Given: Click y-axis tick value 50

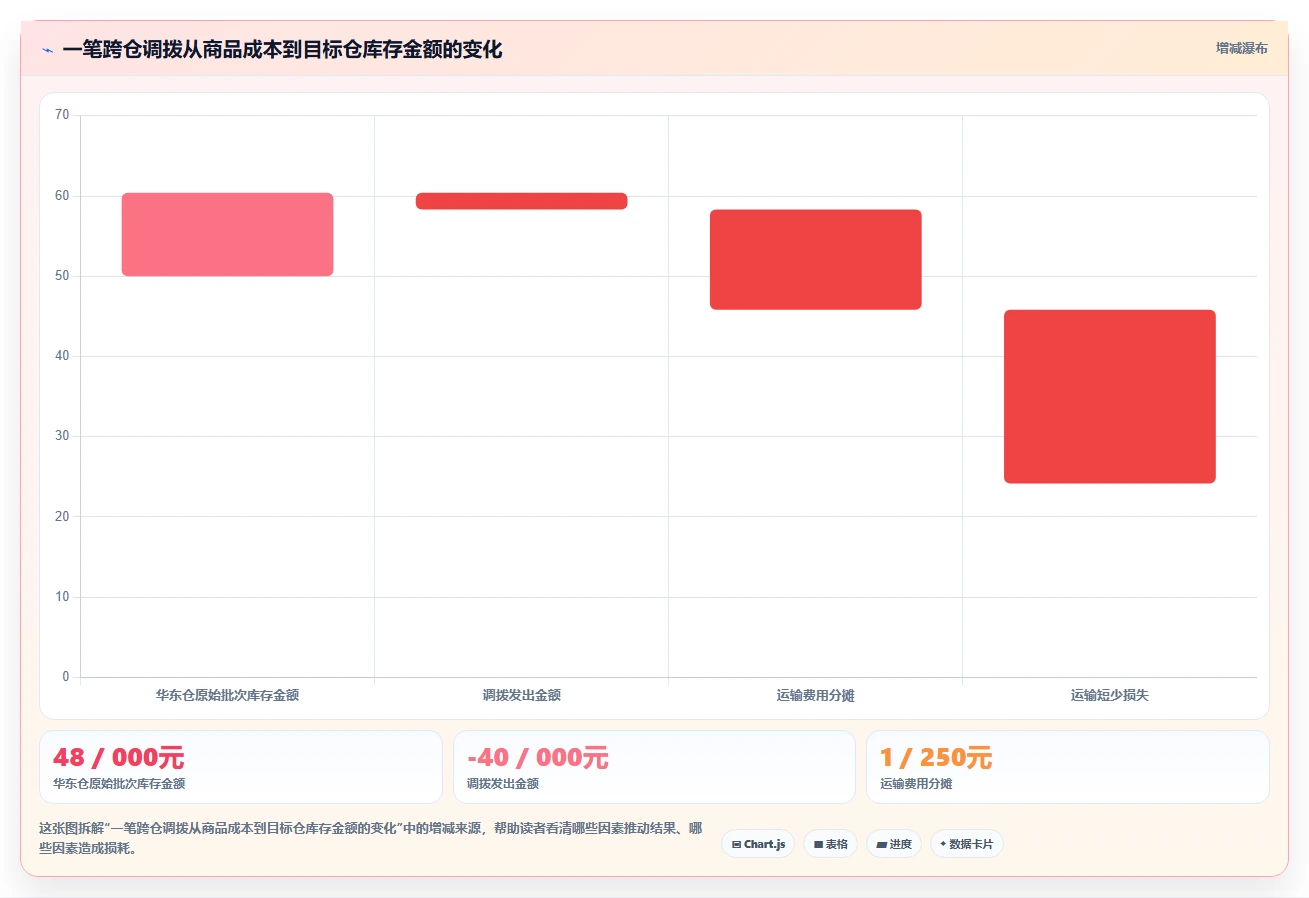Looking at the screenshot, I should click(62, 276).
